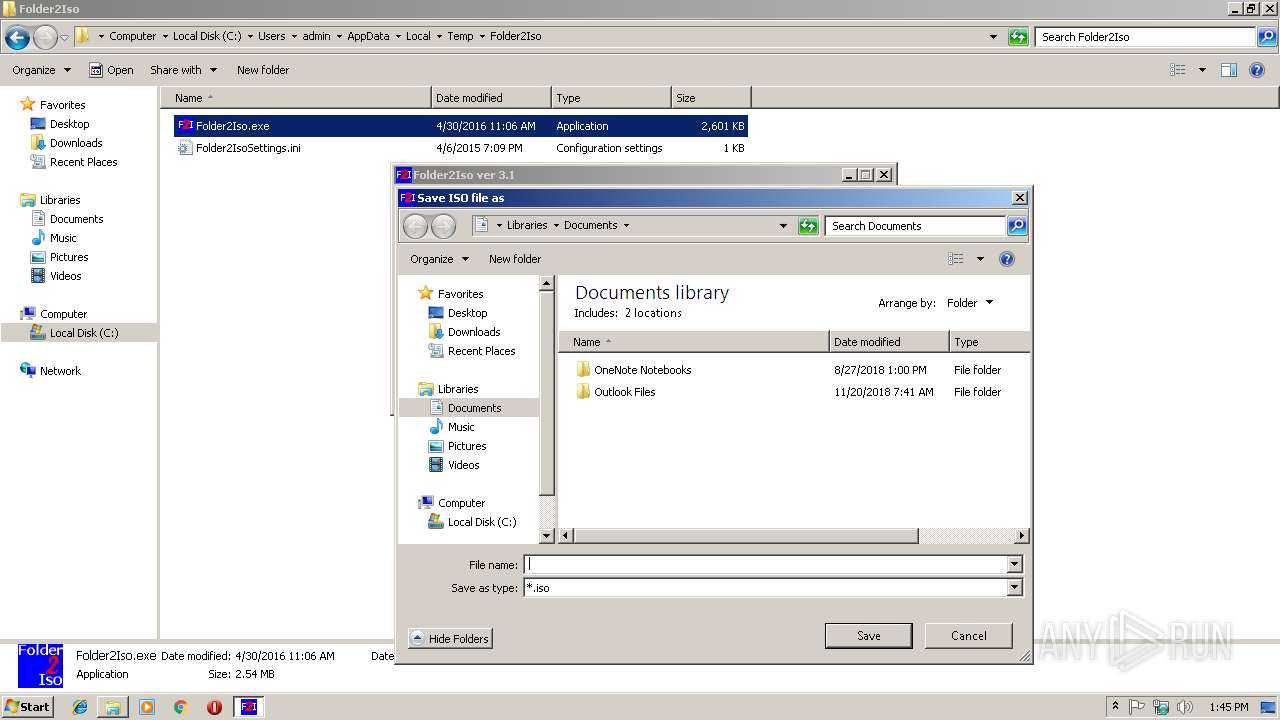Click Explorer Back navigation button

coord(17,37)
